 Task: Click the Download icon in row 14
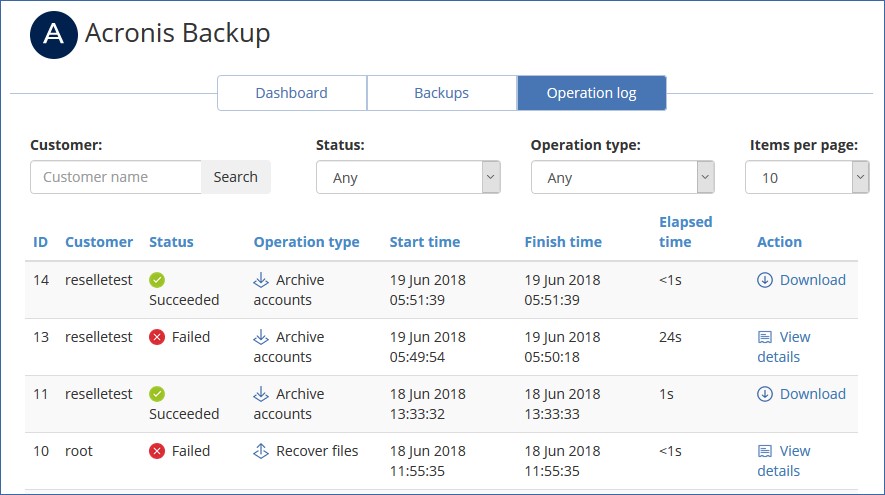point(765,280)
